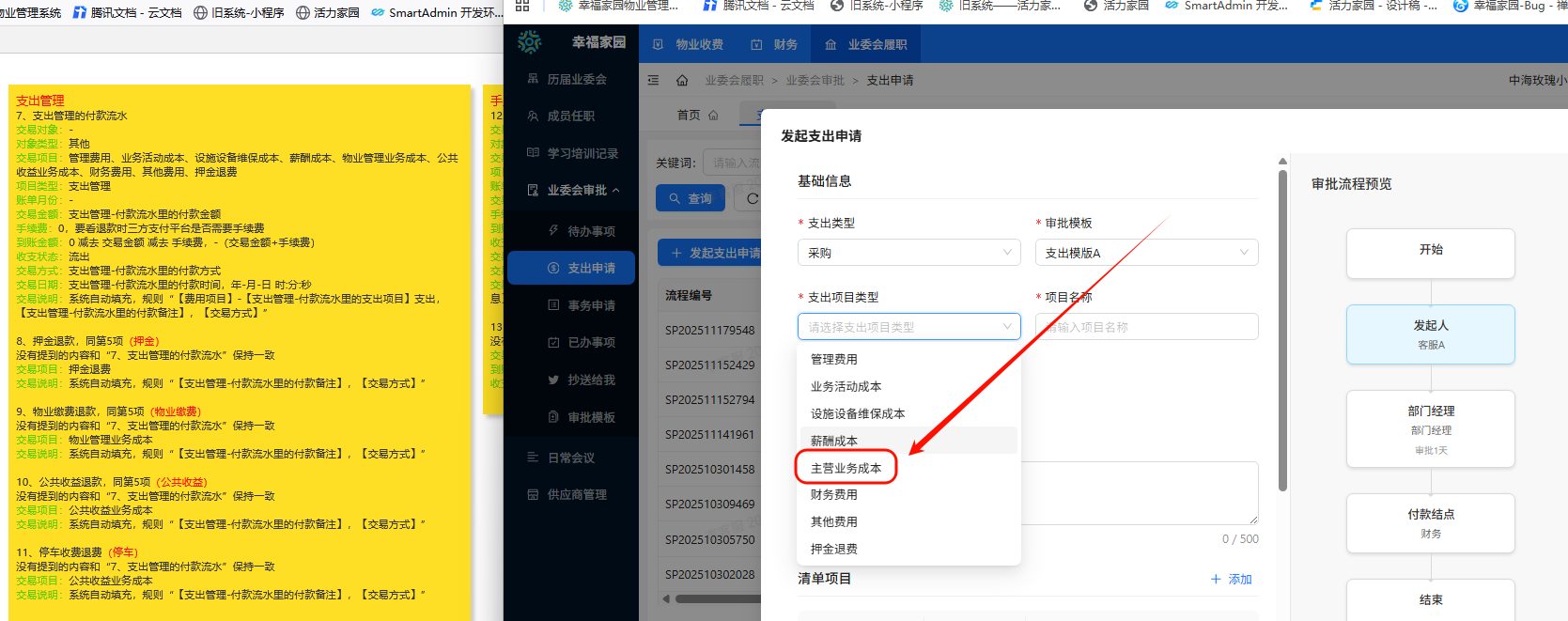Screen dimensions: 1568x621
Task: Click the breadcrumb home icon
Action: tap(682, 81)
